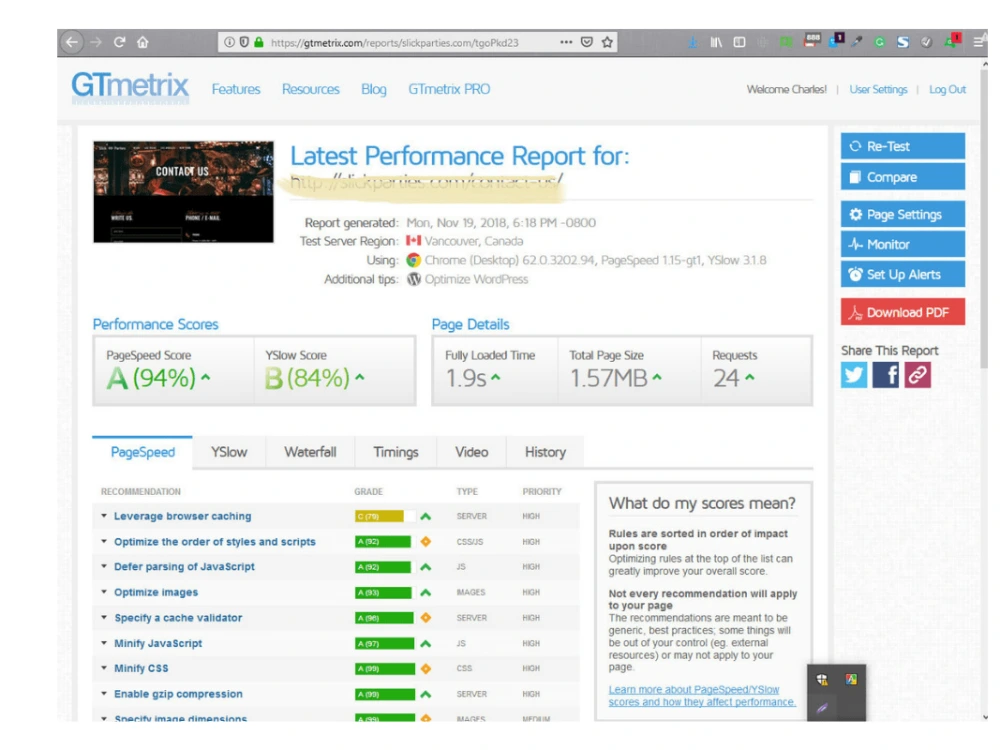Click the green arrow beside Leverage browser caching grade
Image resolution: width=1000 pixels, height=750 pixels.
point(426,517)
